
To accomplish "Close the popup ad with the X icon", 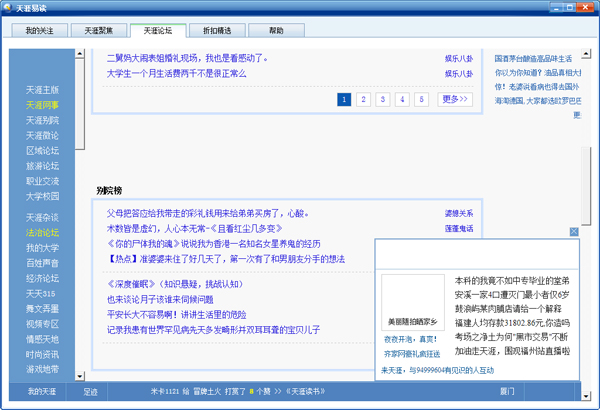I will point(574,231).
